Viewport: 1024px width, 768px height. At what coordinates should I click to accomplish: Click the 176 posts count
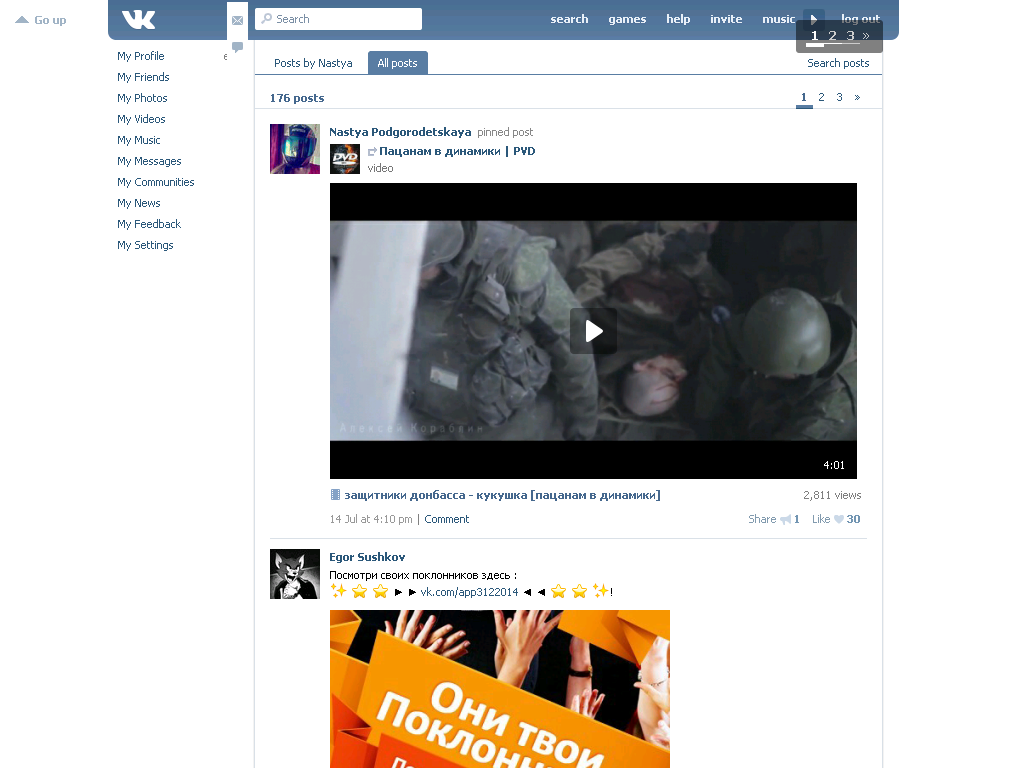click(297, 98)
